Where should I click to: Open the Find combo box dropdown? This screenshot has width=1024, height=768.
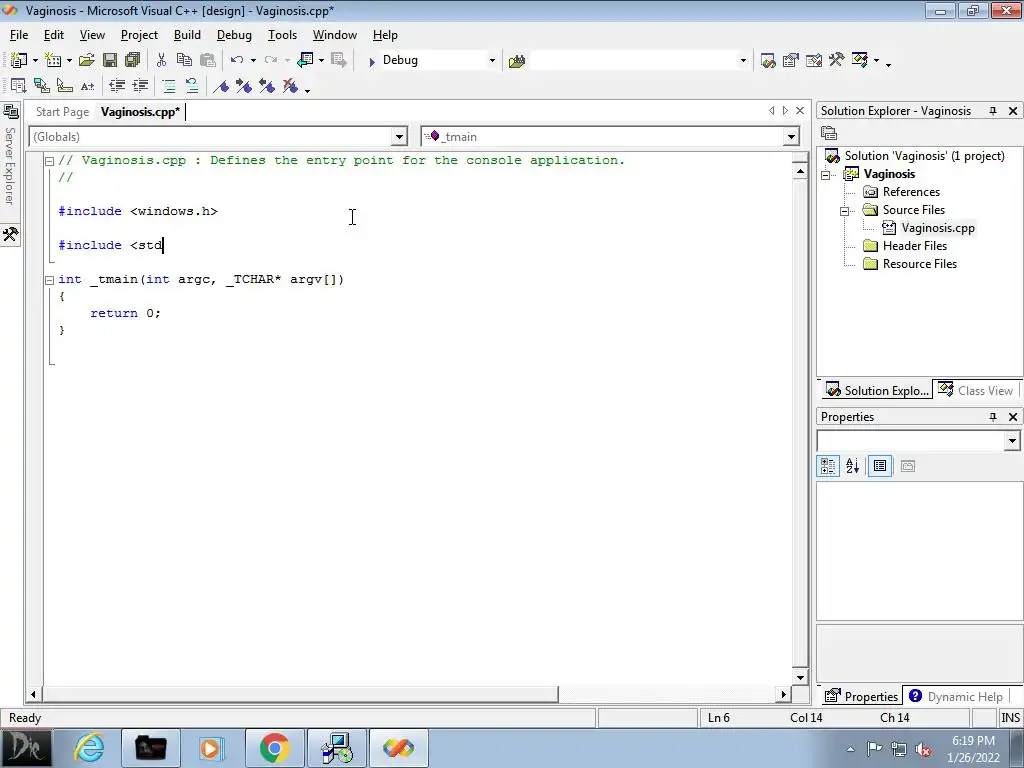pos(743,61)
